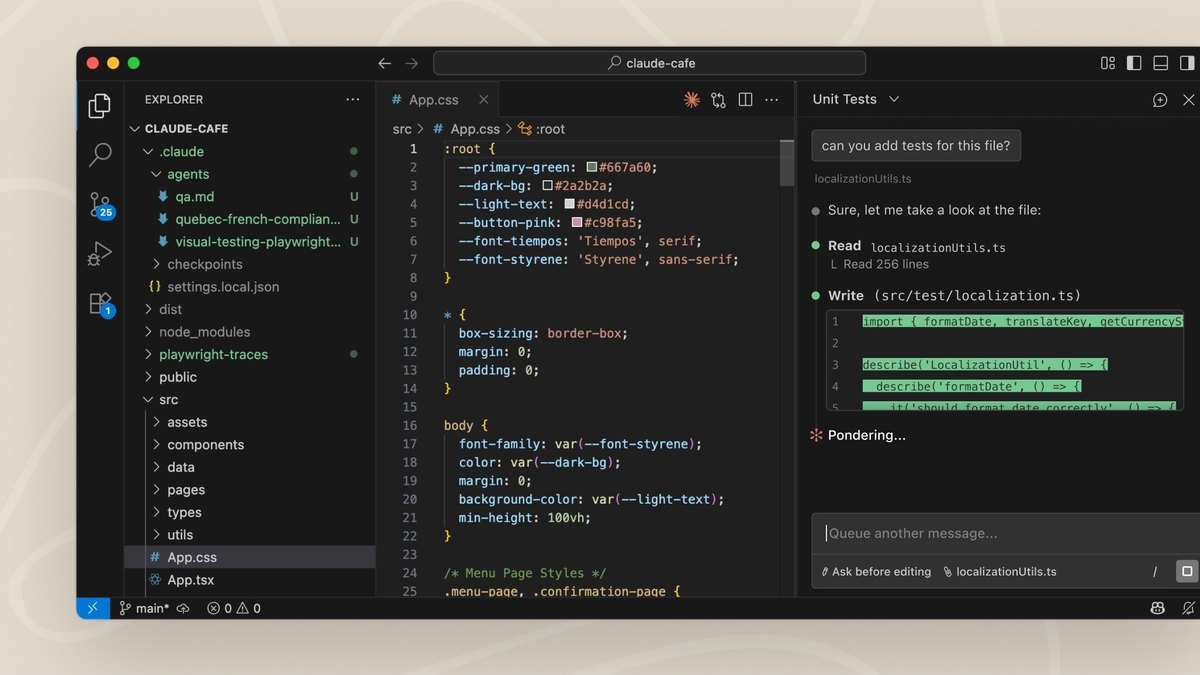Image resolution: width=1200 pixels, height=675 pixels.
Task: Open the Extensions view in activity bar
Action: (101, 304)
